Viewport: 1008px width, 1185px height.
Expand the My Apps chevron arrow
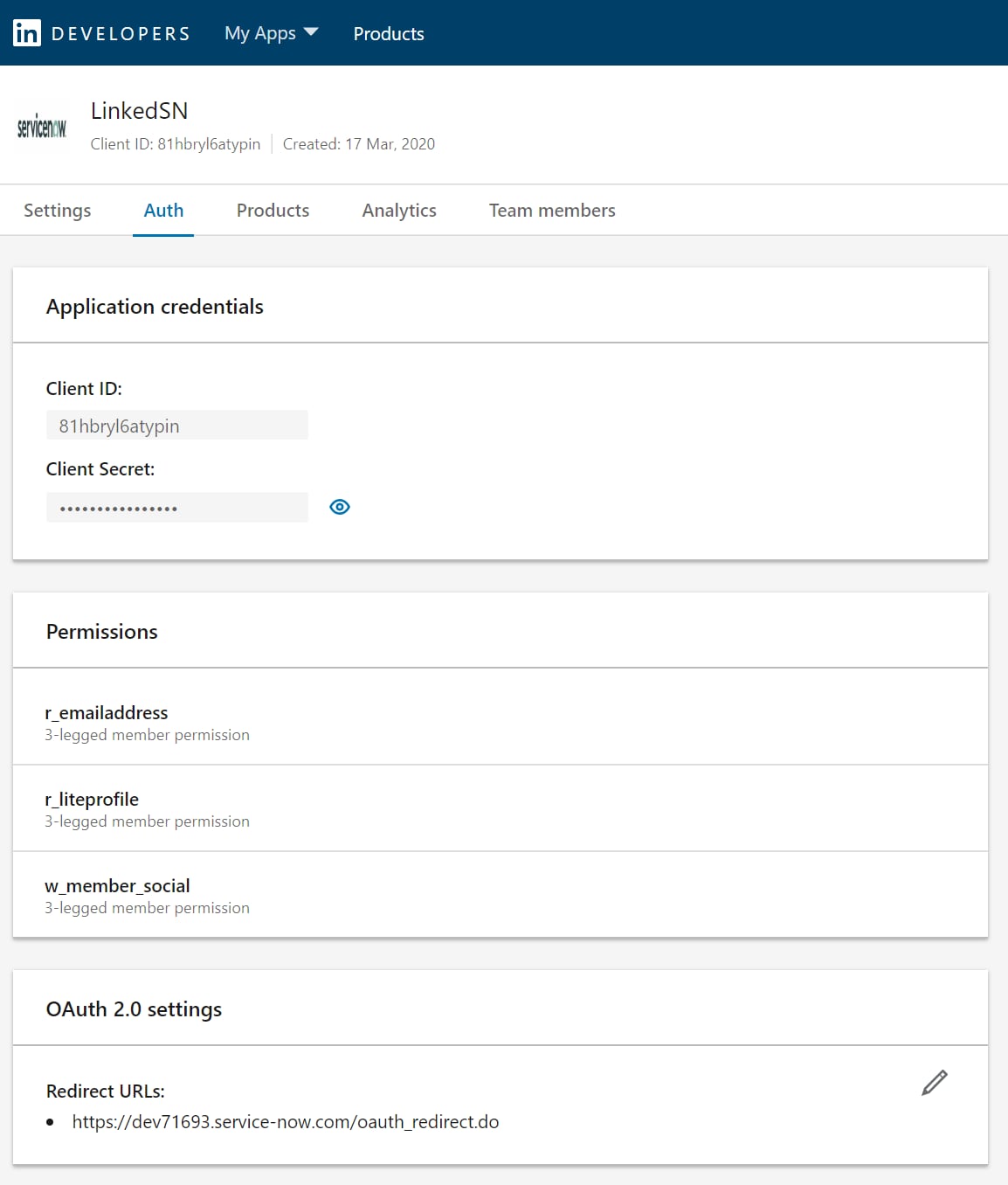311,32
